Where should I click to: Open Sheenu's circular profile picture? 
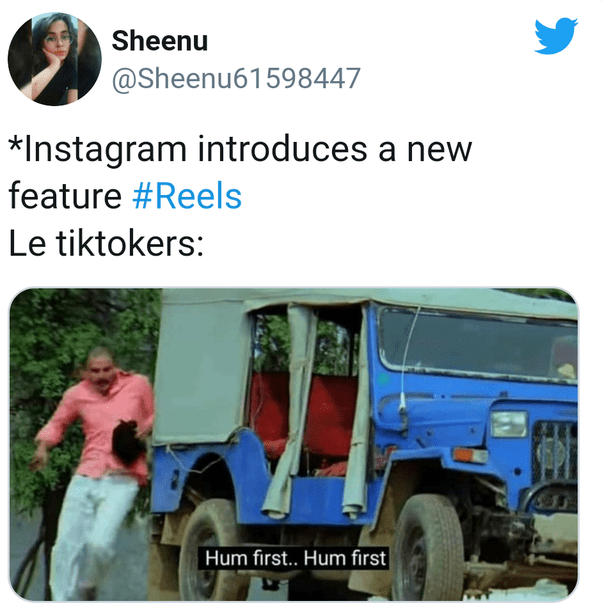click(x=55, y=59)
